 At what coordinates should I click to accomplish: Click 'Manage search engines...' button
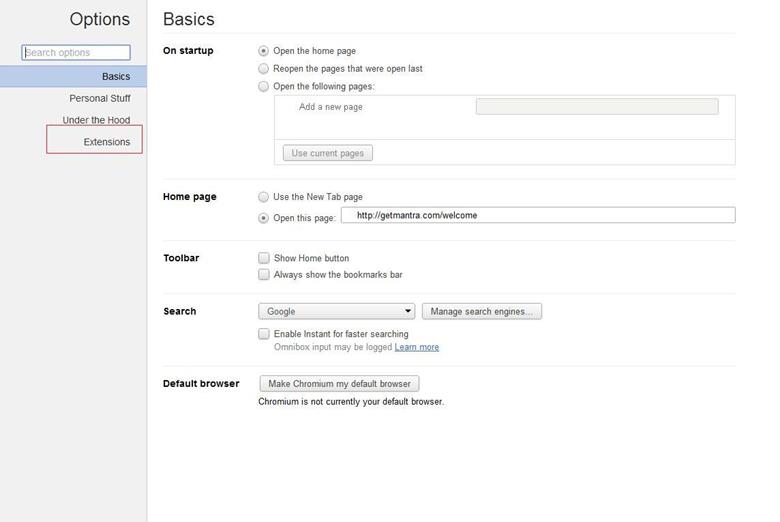coord(482,311)
